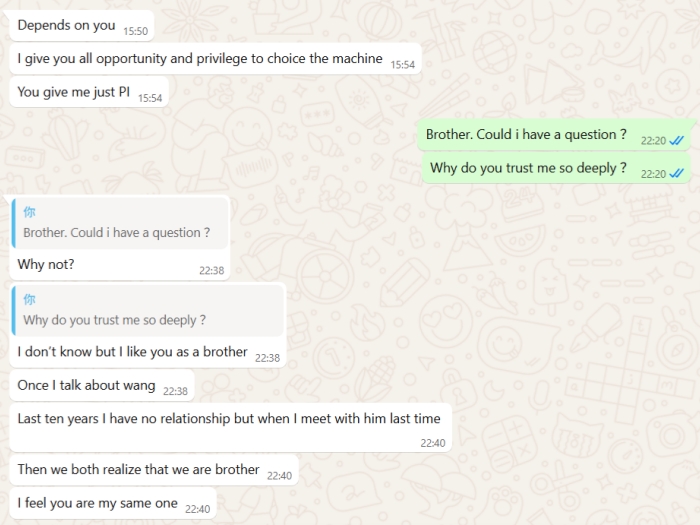700x525 pixels.
Task: Click the 15:50 timestamp next to 'Depends on you'
Action: click(x=135, y=31)
